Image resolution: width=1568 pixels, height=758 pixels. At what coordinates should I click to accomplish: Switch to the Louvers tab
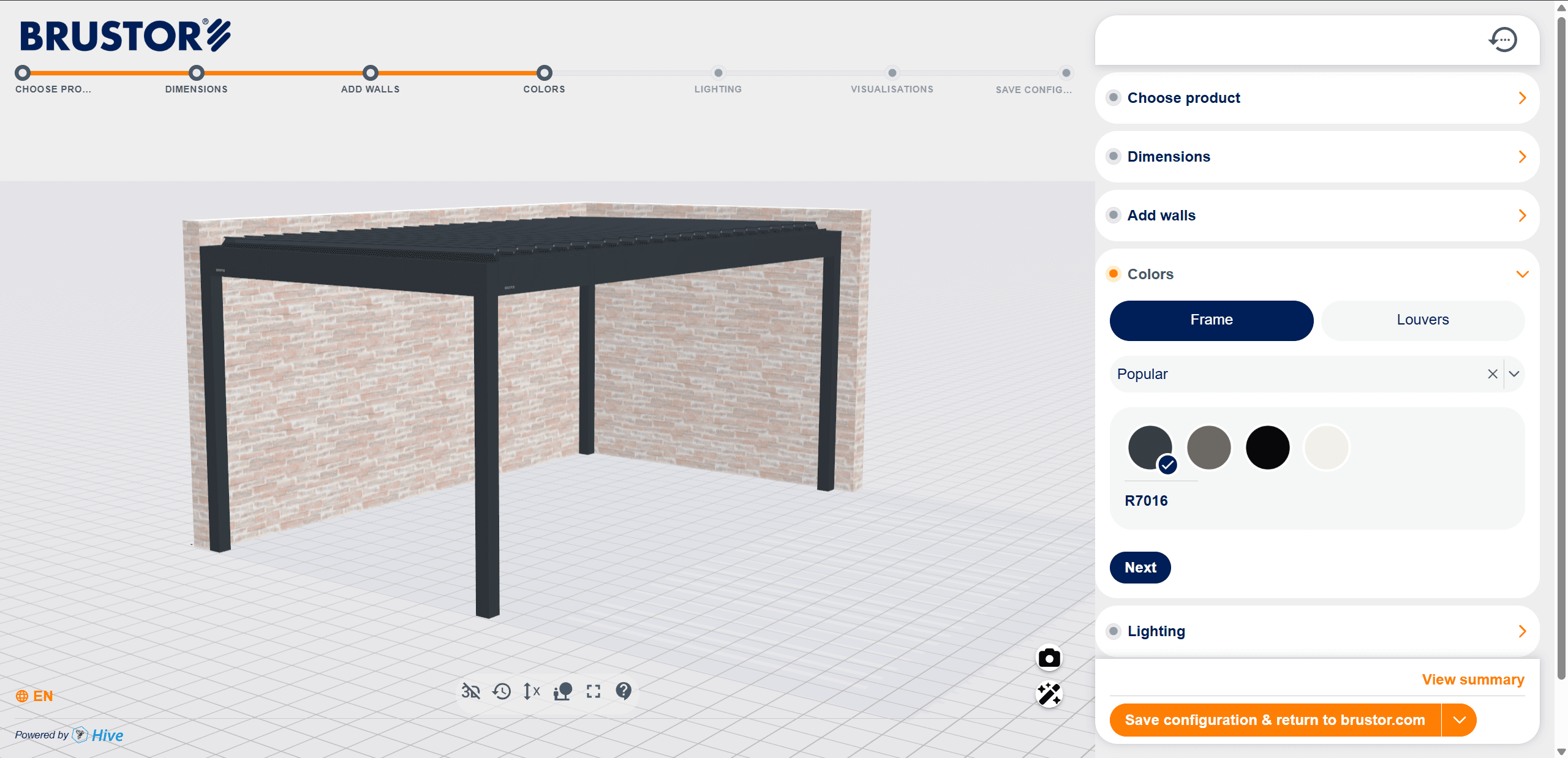pyautogui.click(x=1422, y=320)
